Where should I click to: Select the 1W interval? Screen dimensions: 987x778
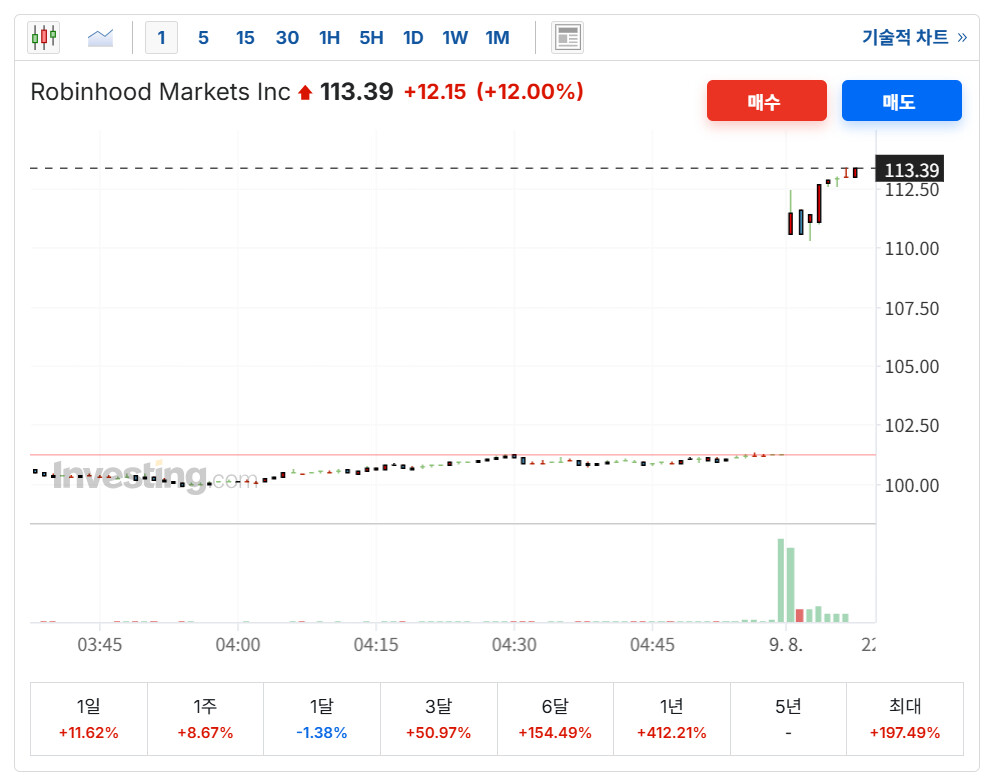[455, 37]
